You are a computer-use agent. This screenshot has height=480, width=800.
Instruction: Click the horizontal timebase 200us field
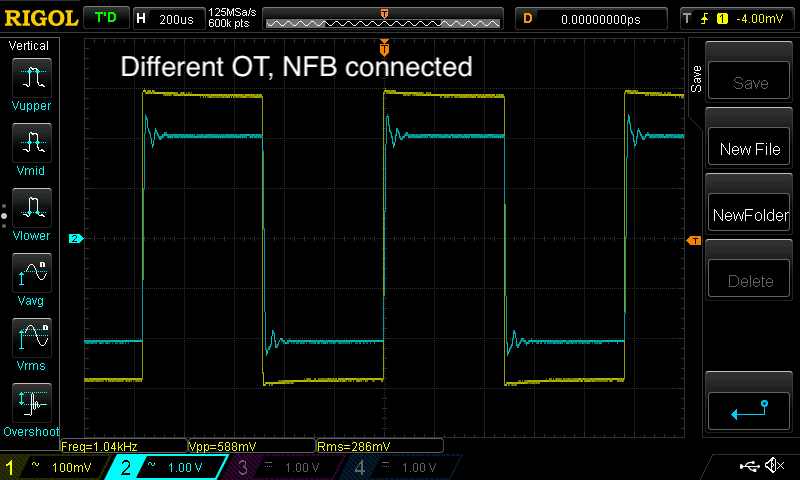(169, 19)
